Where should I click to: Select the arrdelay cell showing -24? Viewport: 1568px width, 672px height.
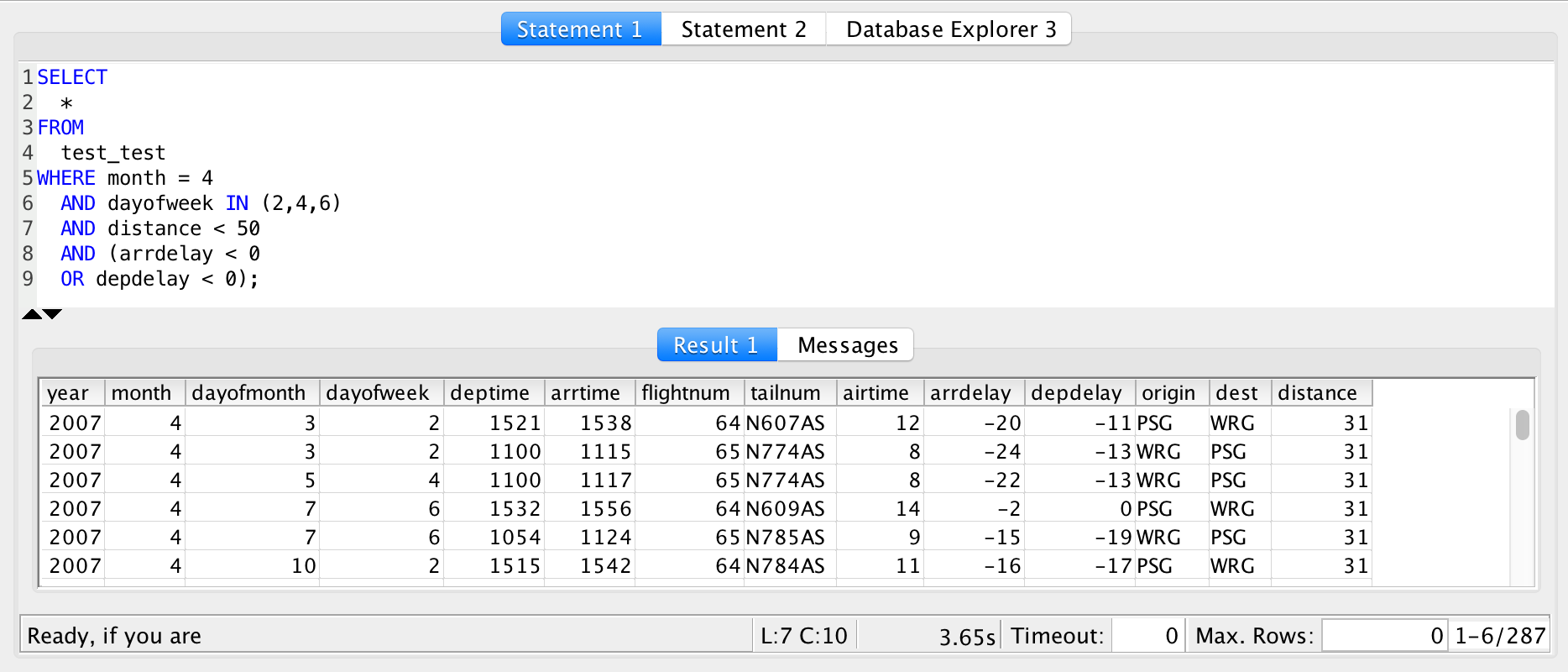(x=974, y=451)
